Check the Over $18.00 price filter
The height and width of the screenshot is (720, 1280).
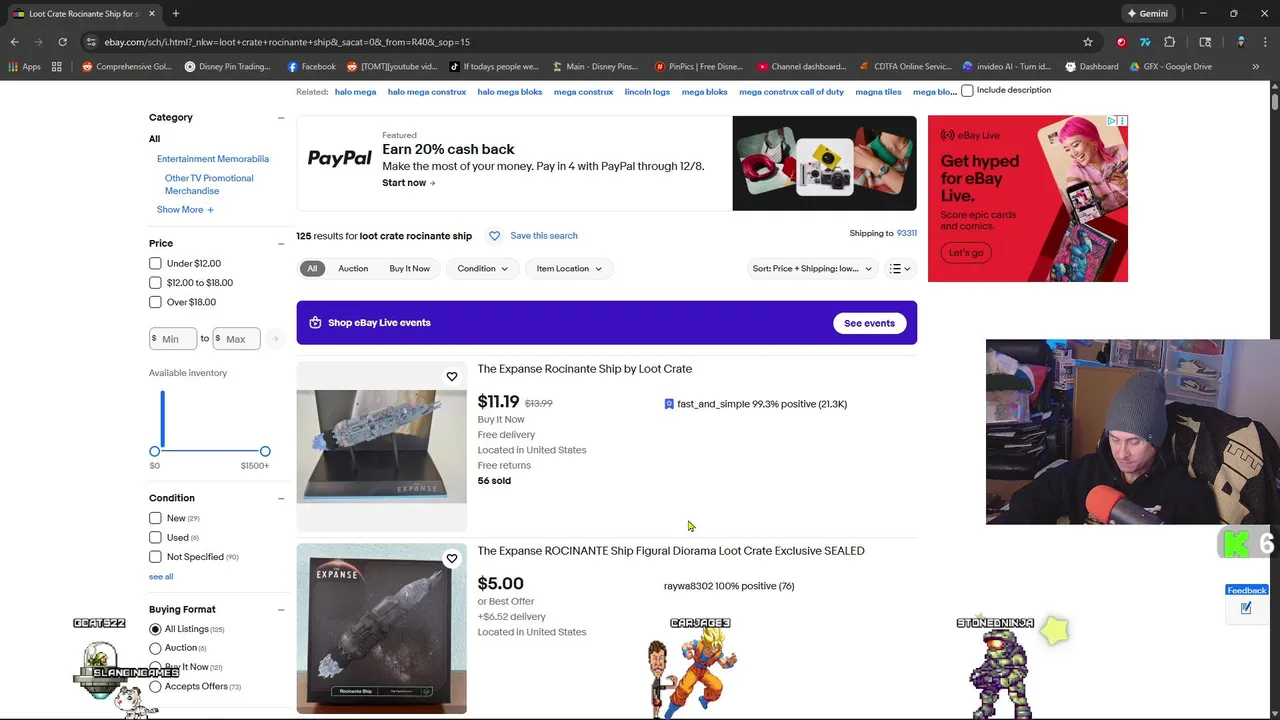[x=155, y=302]
